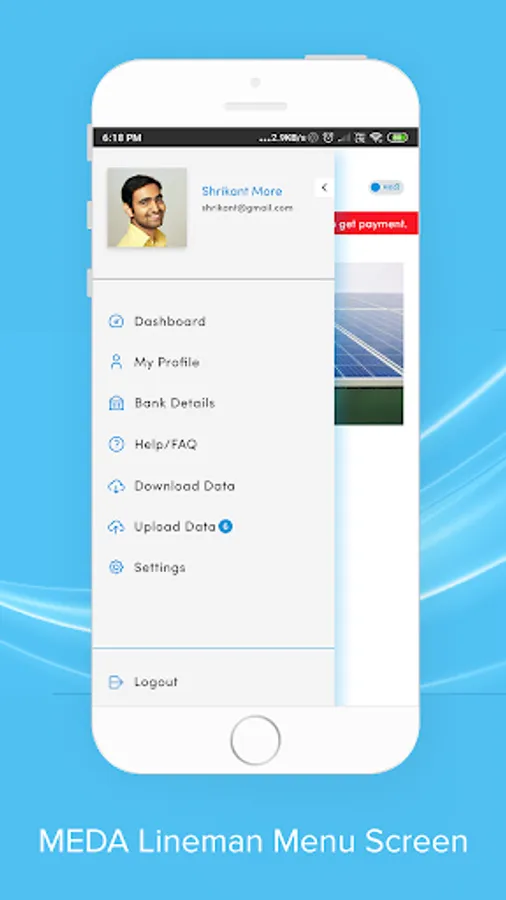
Task: Select Upload Data option
Action: pyautogui.click(x=175, y=527)
